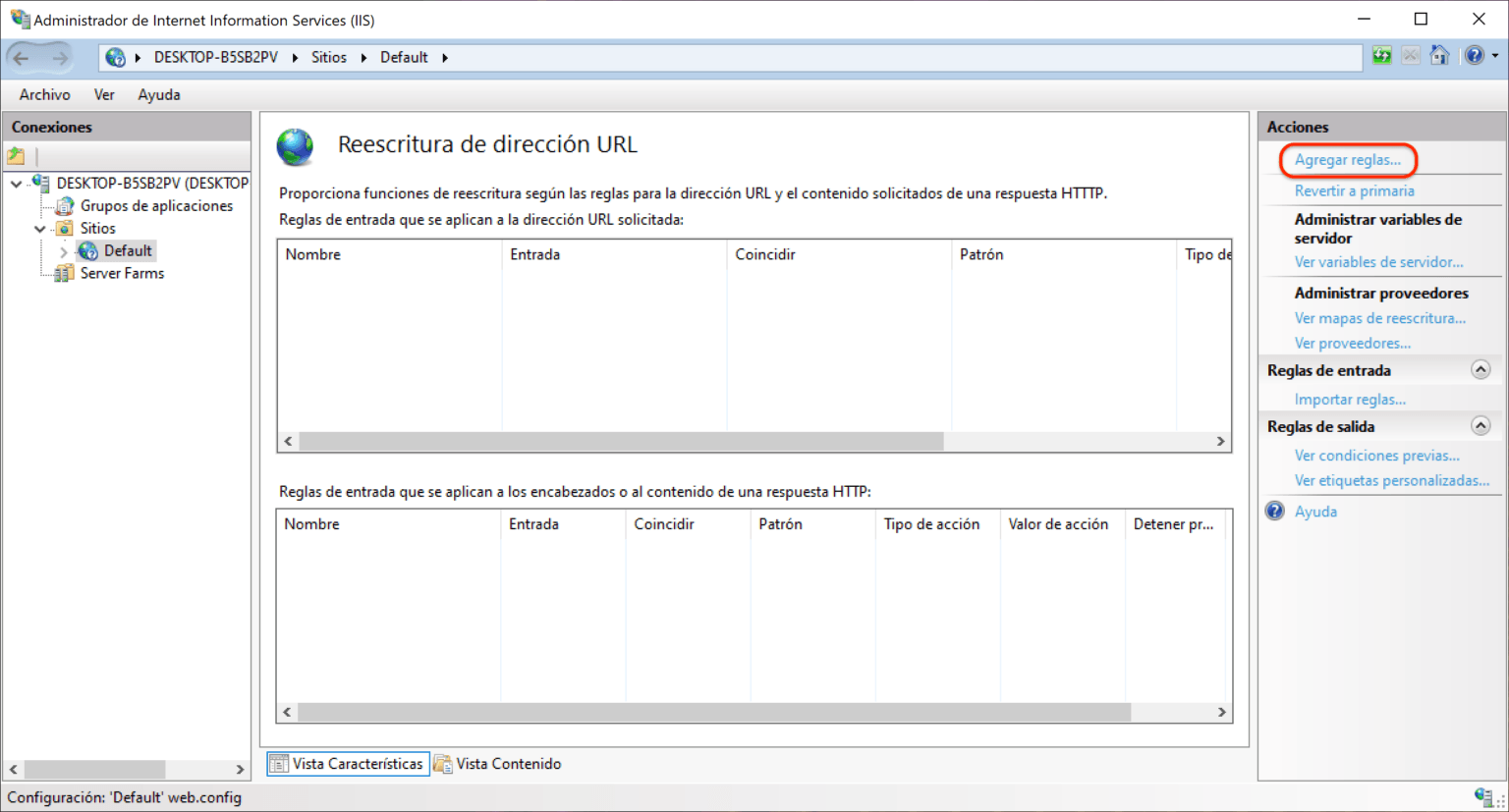Click the lower rules table horizontal scrollbar thumb
1509x812 pixels.
[x=714, y=712]
